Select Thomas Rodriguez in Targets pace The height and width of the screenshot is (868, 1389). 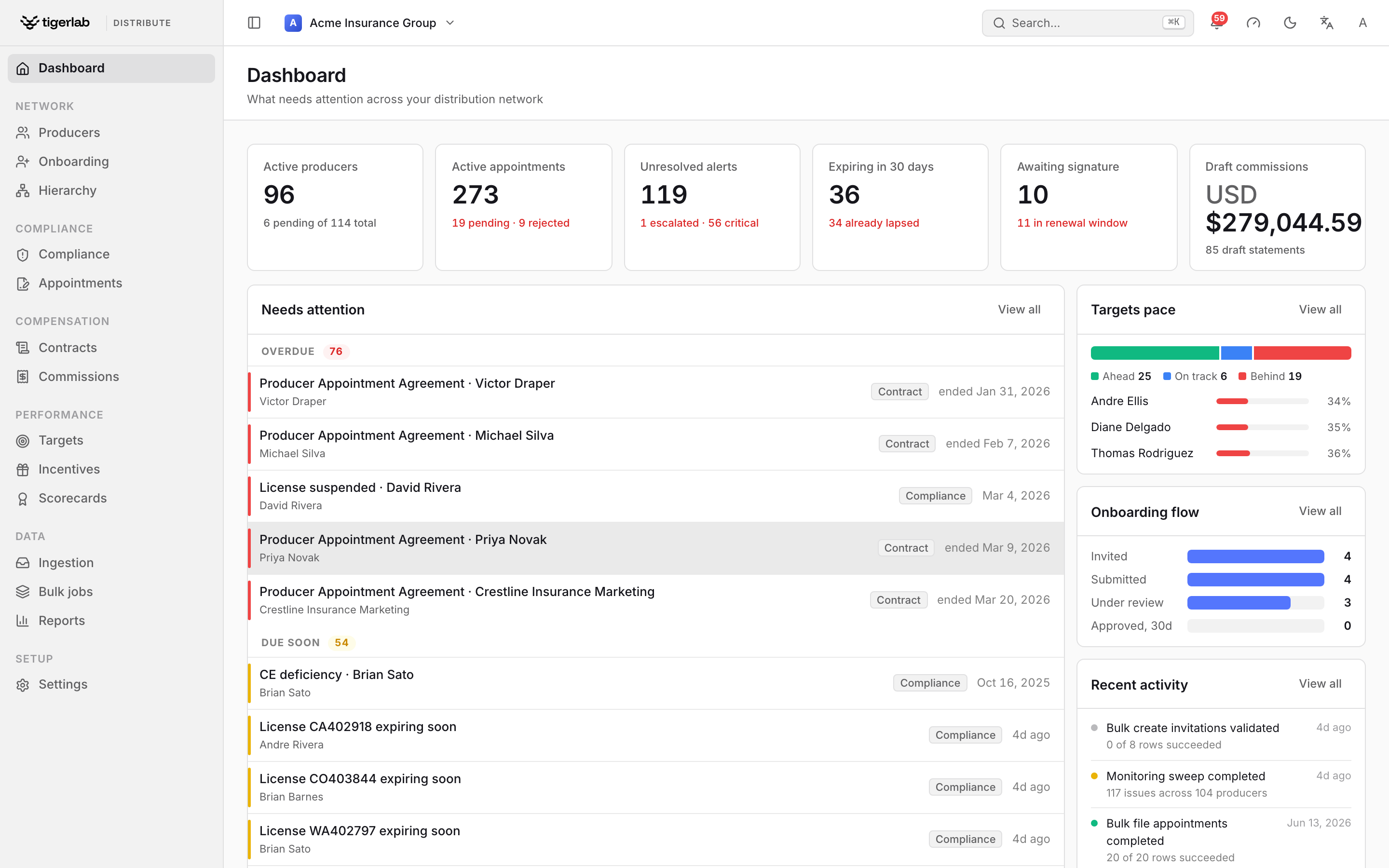click(1142, 453)
